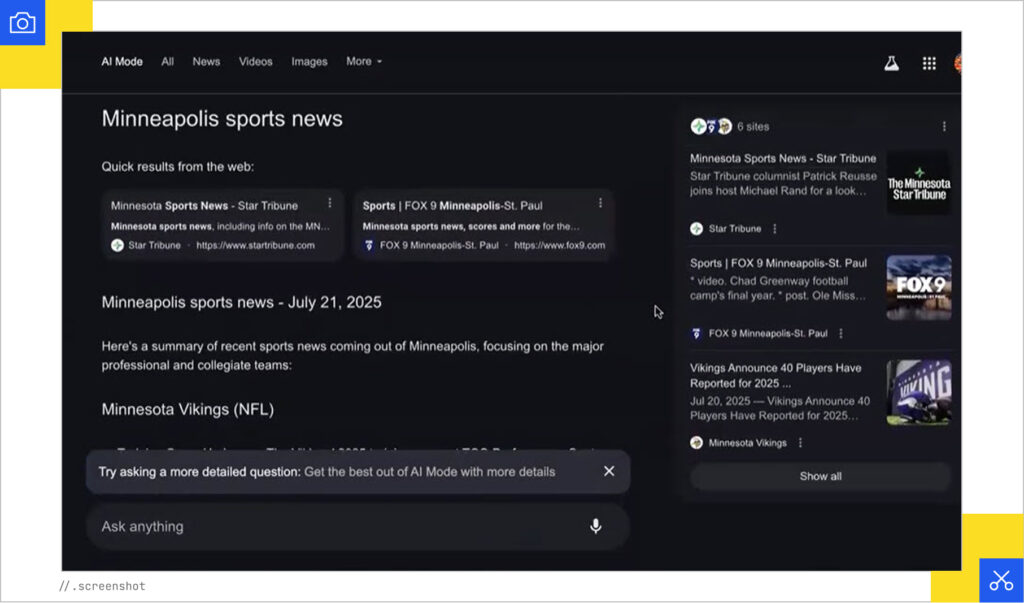The width and height of the screenshot is (1024, 603).
Task: Click the Minnesota Vikings favicon chip
Action: coord(695,442)
